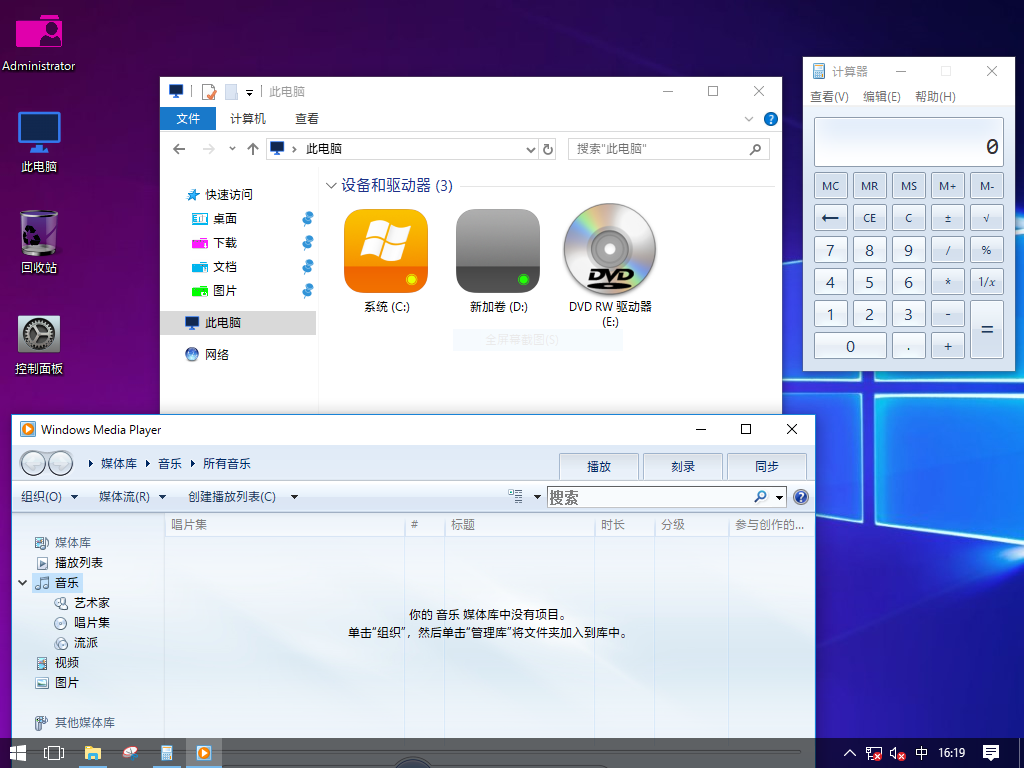Image resolution: width=1024 pixels, height=768 pixels.
Task: Click the Media Player help icon
Action: [801, 497]
